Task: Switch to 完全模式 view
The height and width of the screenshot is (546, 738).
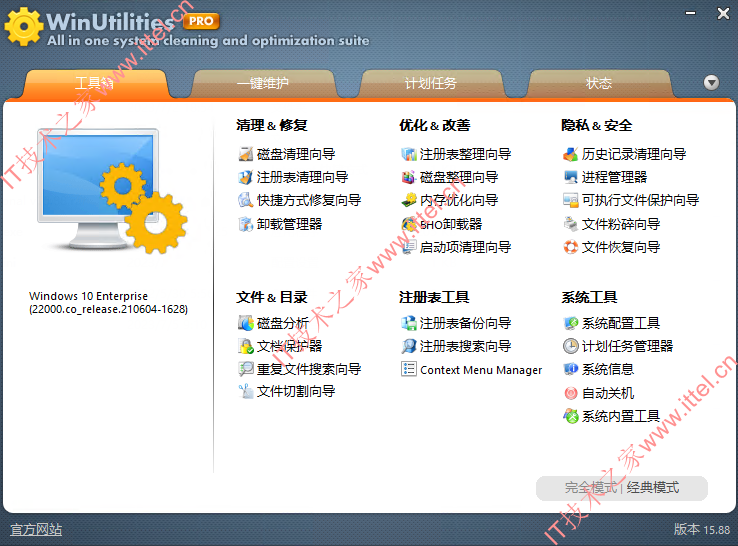Action: (591, 488)
